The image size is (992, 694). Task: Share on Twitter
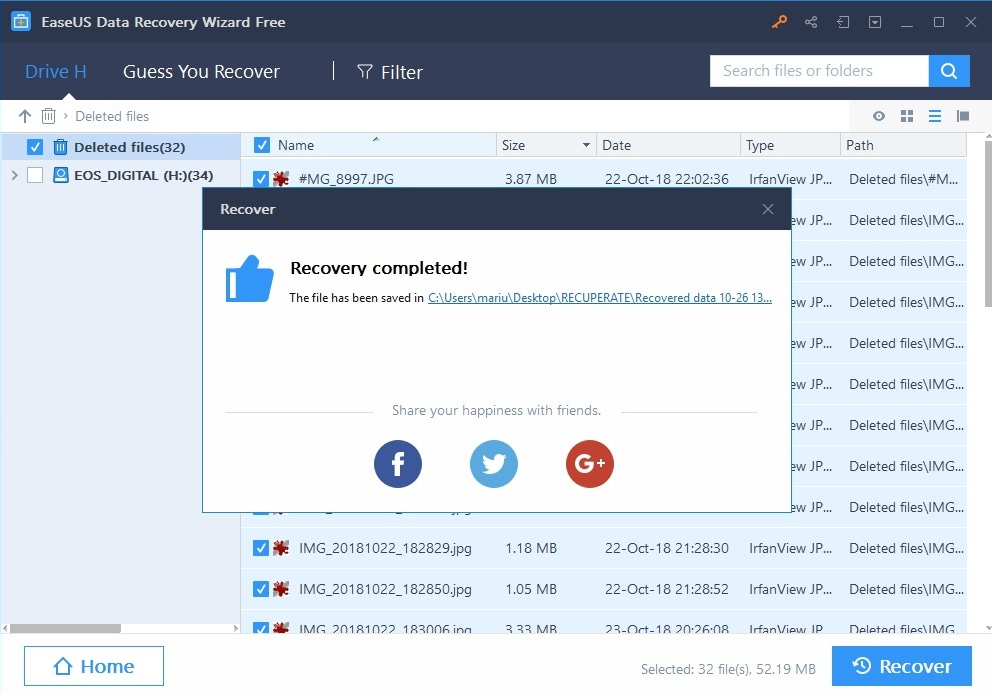point(494,464)
